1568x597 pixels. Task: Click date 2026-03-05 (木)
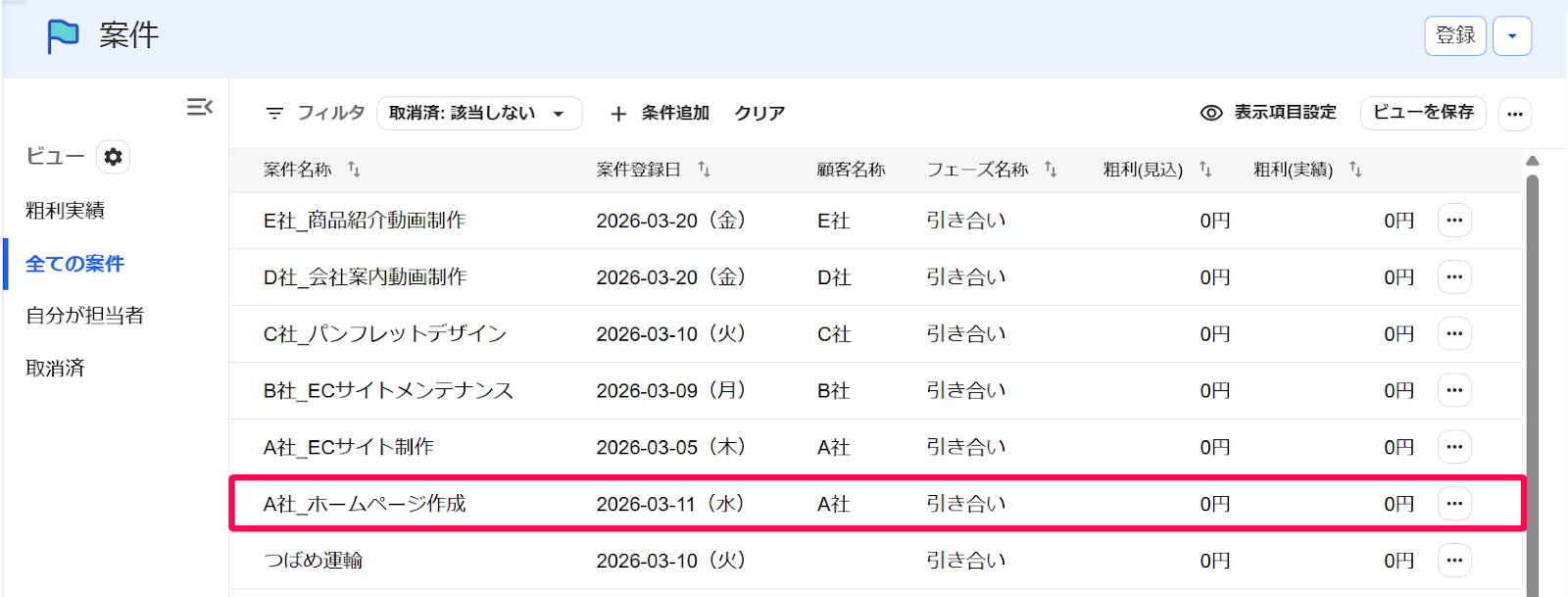pyautogui.click(x=671, y=447)
